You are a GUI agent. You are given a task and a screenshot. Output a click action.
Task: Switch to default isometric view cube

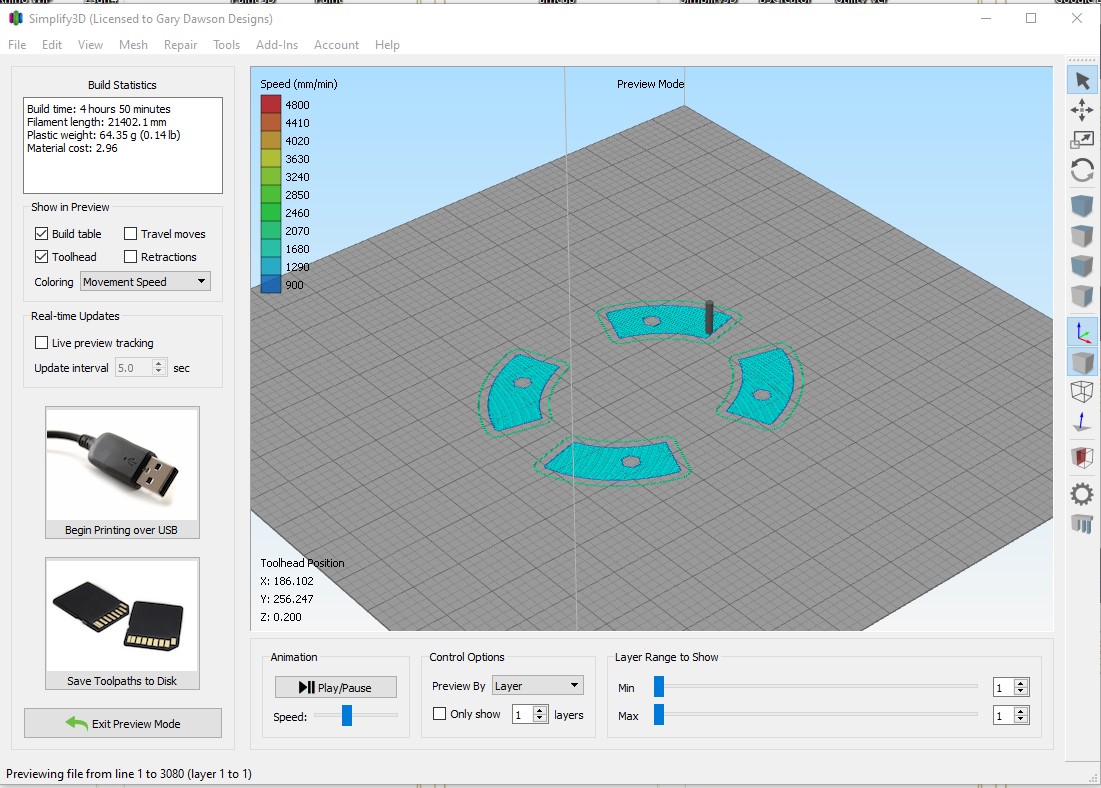tap(1082, 206)
